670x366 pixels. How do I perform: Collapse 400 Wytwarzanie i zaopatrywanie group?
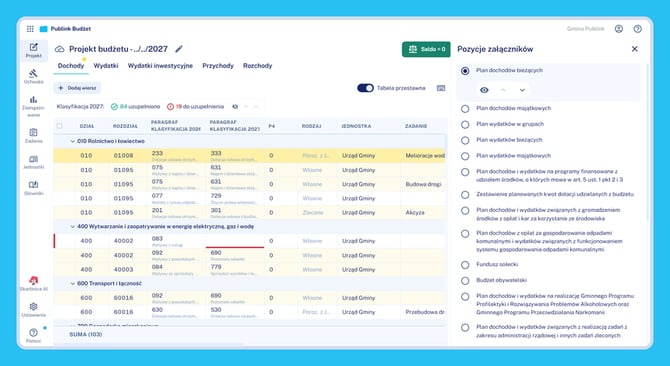[73, 226]
